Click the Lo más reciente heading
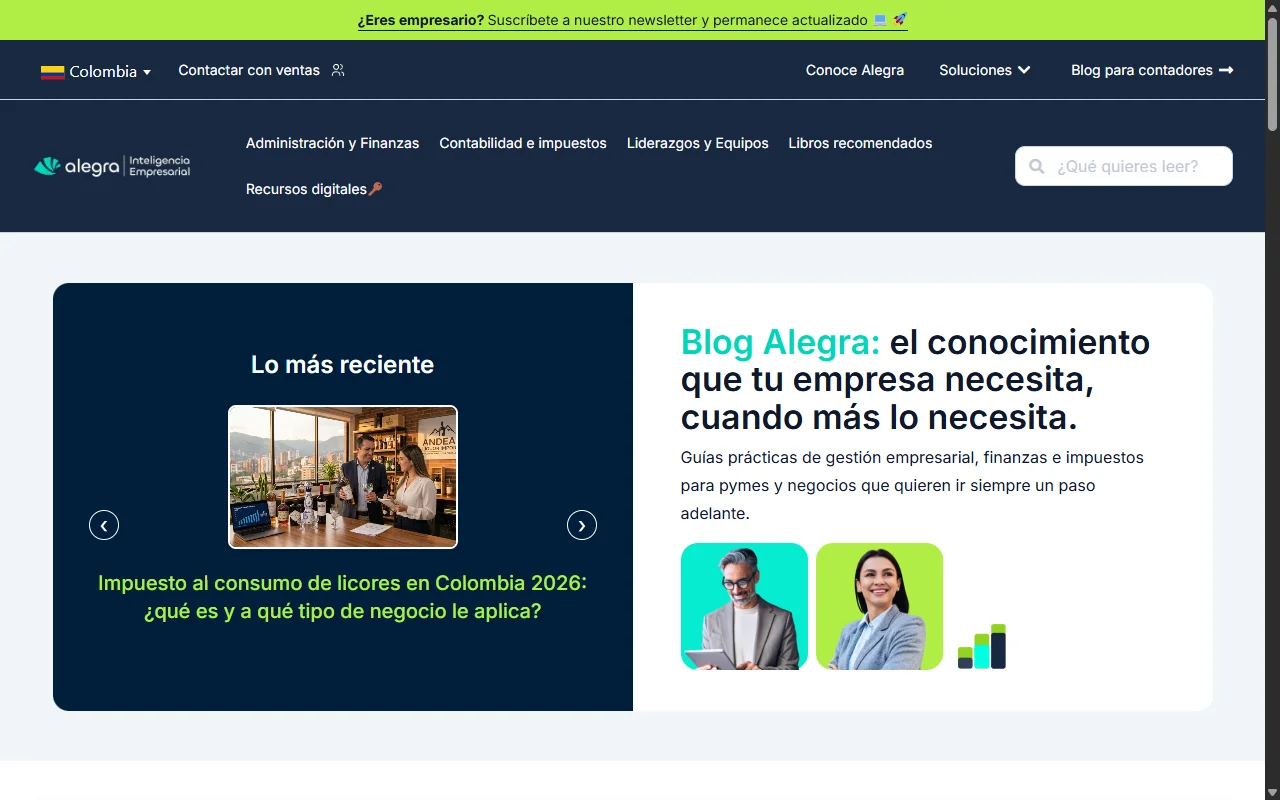 [342, 364]
